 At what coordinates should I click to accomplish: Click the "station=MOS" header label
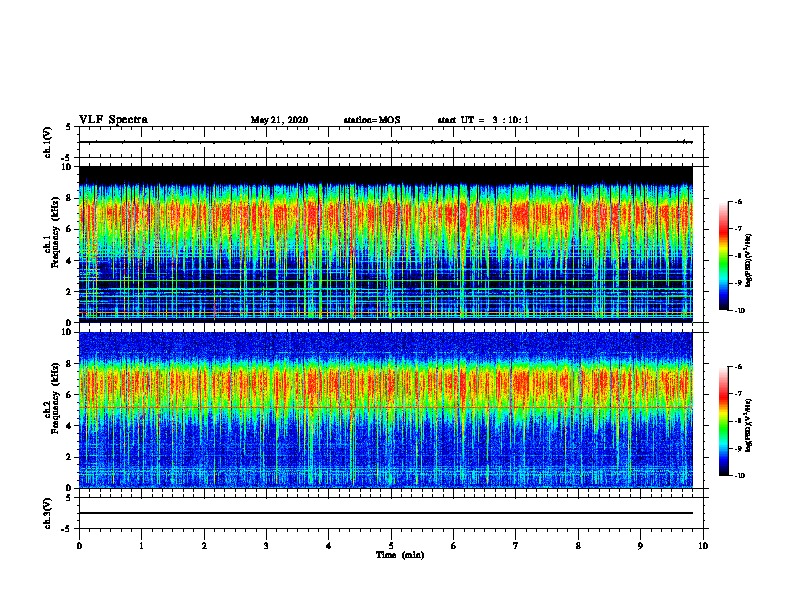click(372, 120)
